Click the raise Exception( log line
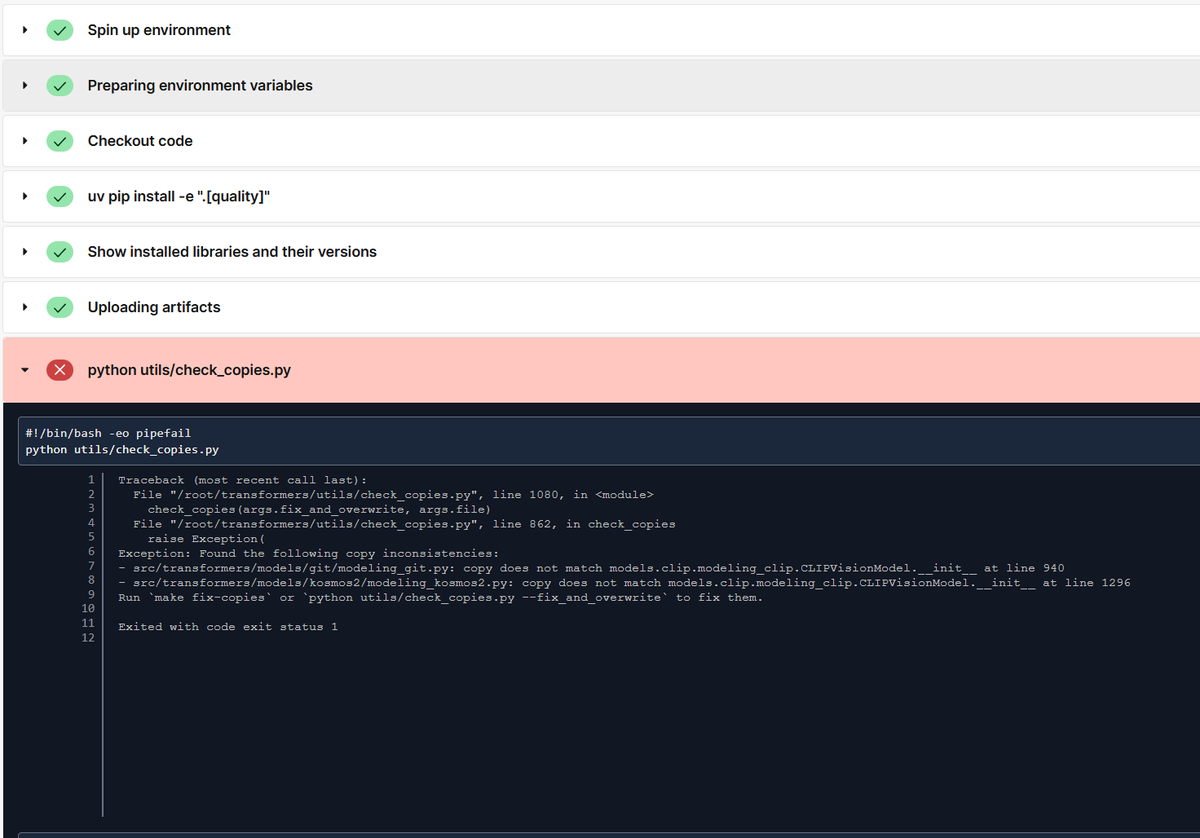This screenshot has width=1200, height=838. (206, 539)
